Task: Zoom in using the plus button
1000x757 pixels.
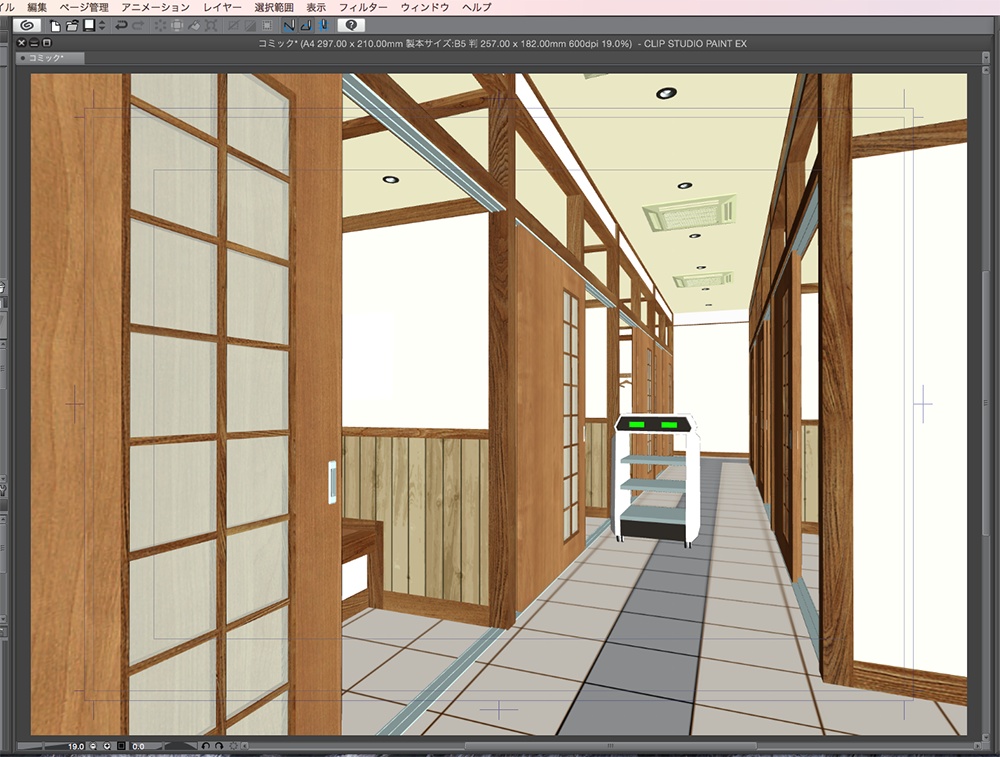Action: pyautogui.click(x=106, y=746)
